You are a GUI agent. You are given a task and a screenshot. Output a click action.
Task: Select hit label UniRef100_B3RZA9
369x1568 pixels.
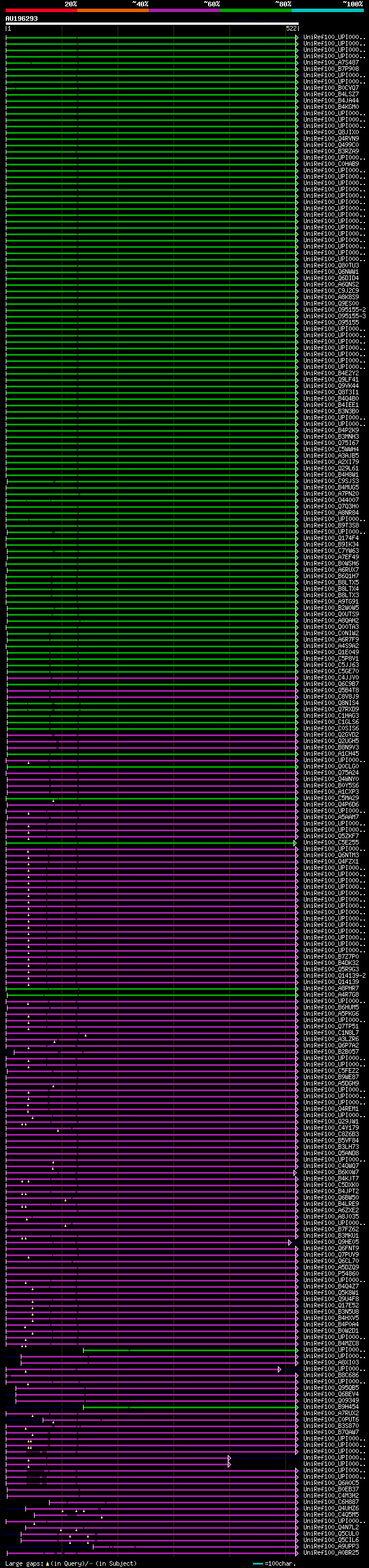click(332, 151)
